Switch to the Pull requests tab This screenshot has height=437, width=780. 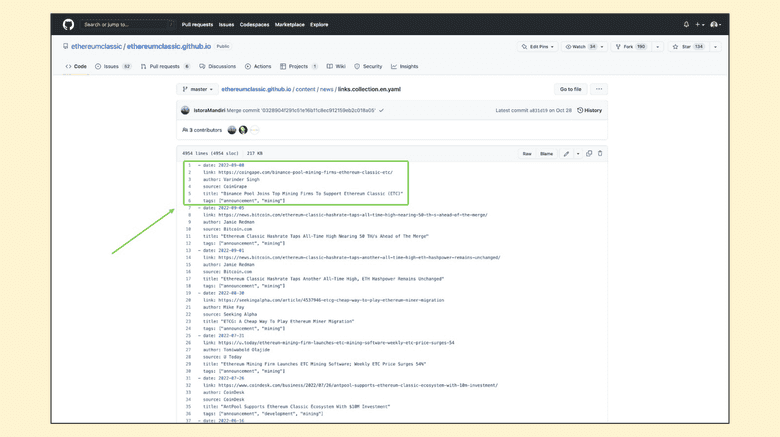click(x=165, y=67)
